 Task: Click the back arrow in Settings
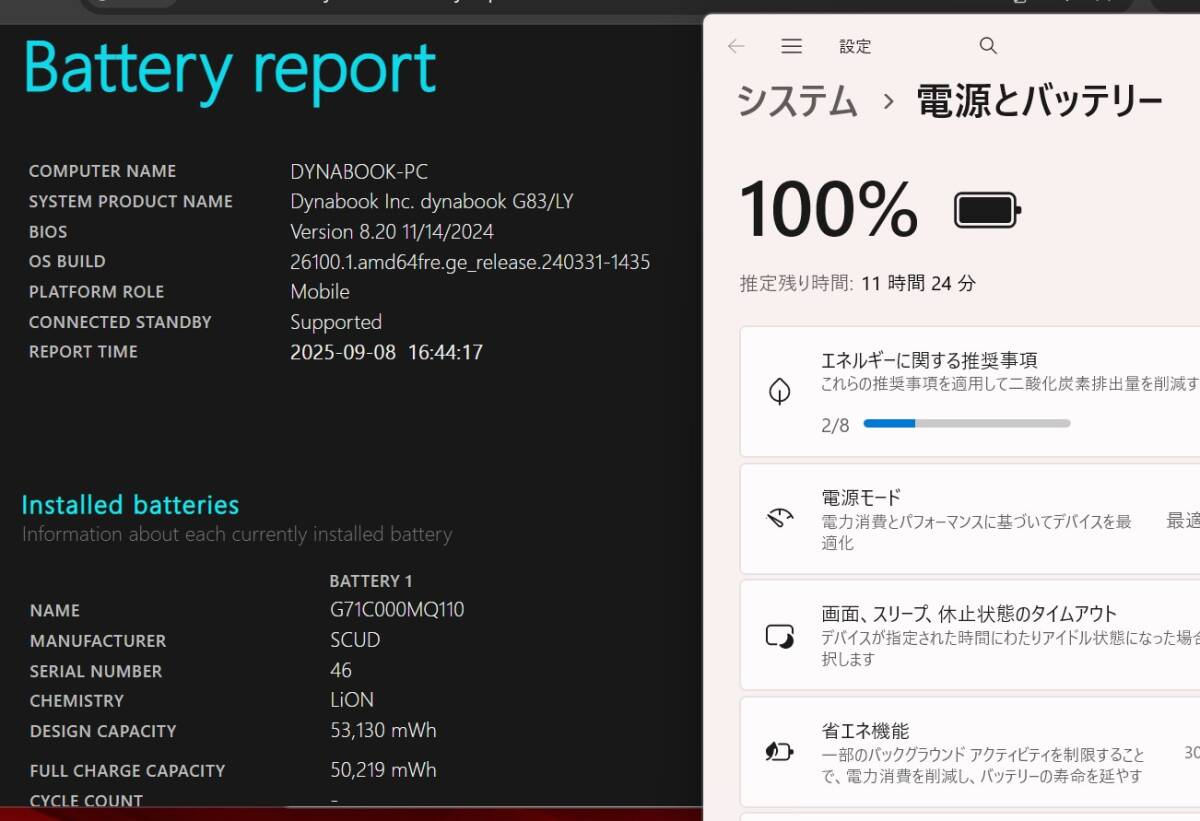(737, 46)
